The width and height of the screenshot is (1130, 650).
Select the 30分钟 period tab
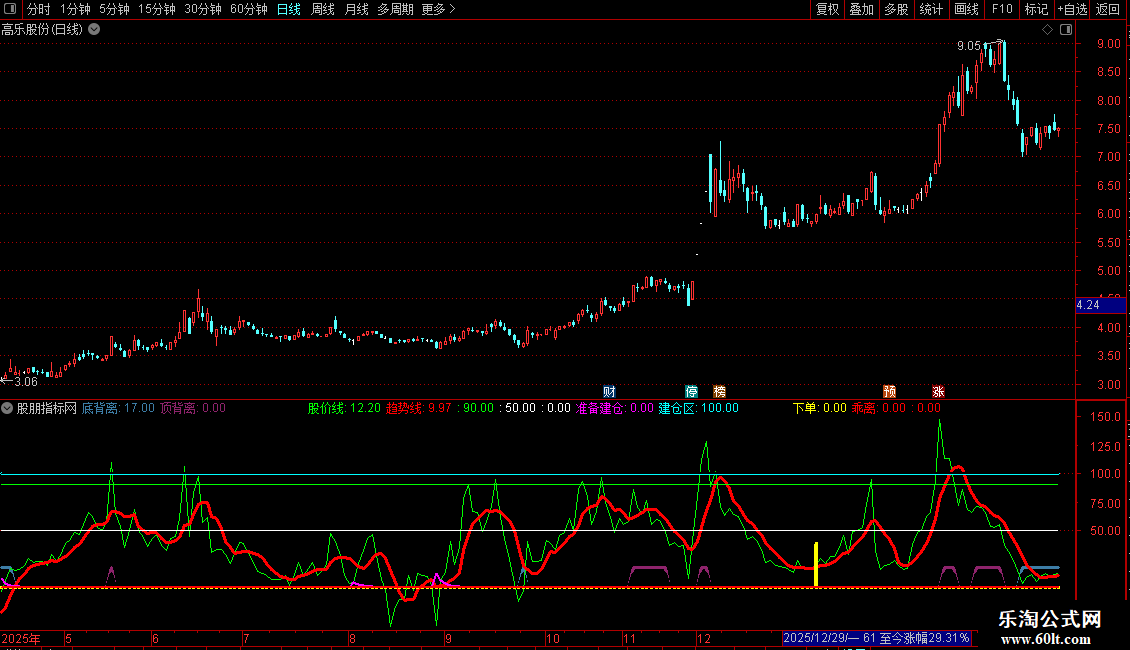203,9
